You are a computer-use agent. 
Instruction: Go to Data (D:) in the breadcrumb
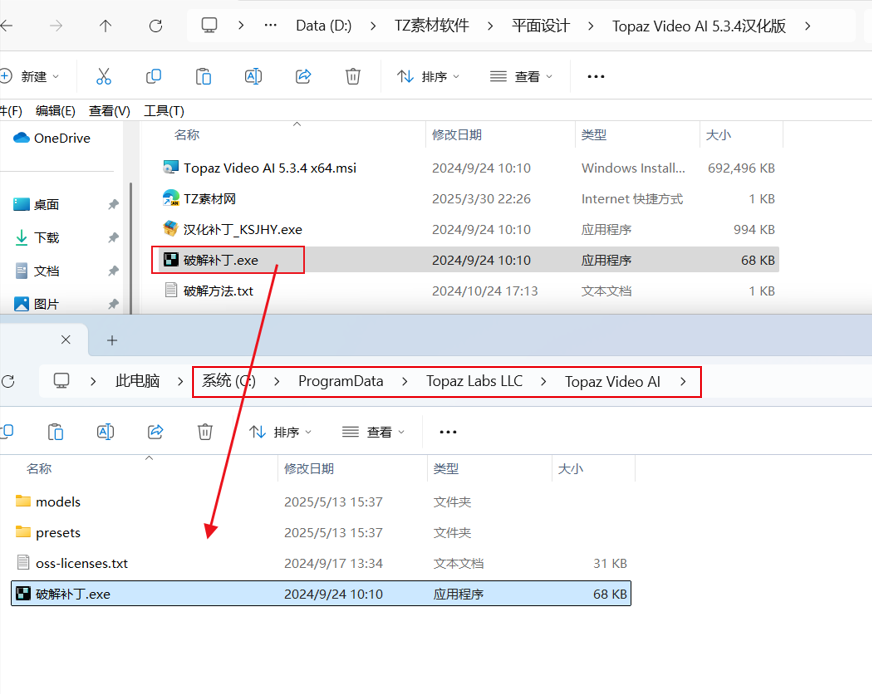[324, 26]
